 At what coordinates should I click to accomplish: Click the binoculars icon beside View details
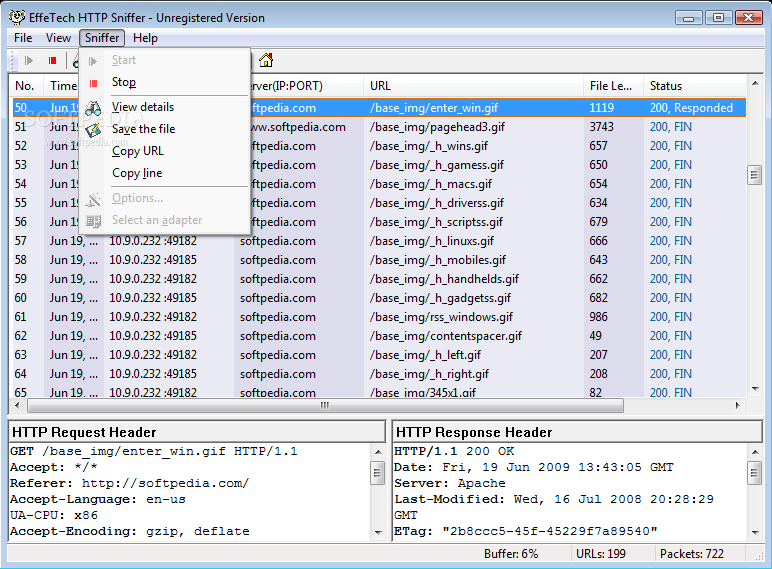93,107
